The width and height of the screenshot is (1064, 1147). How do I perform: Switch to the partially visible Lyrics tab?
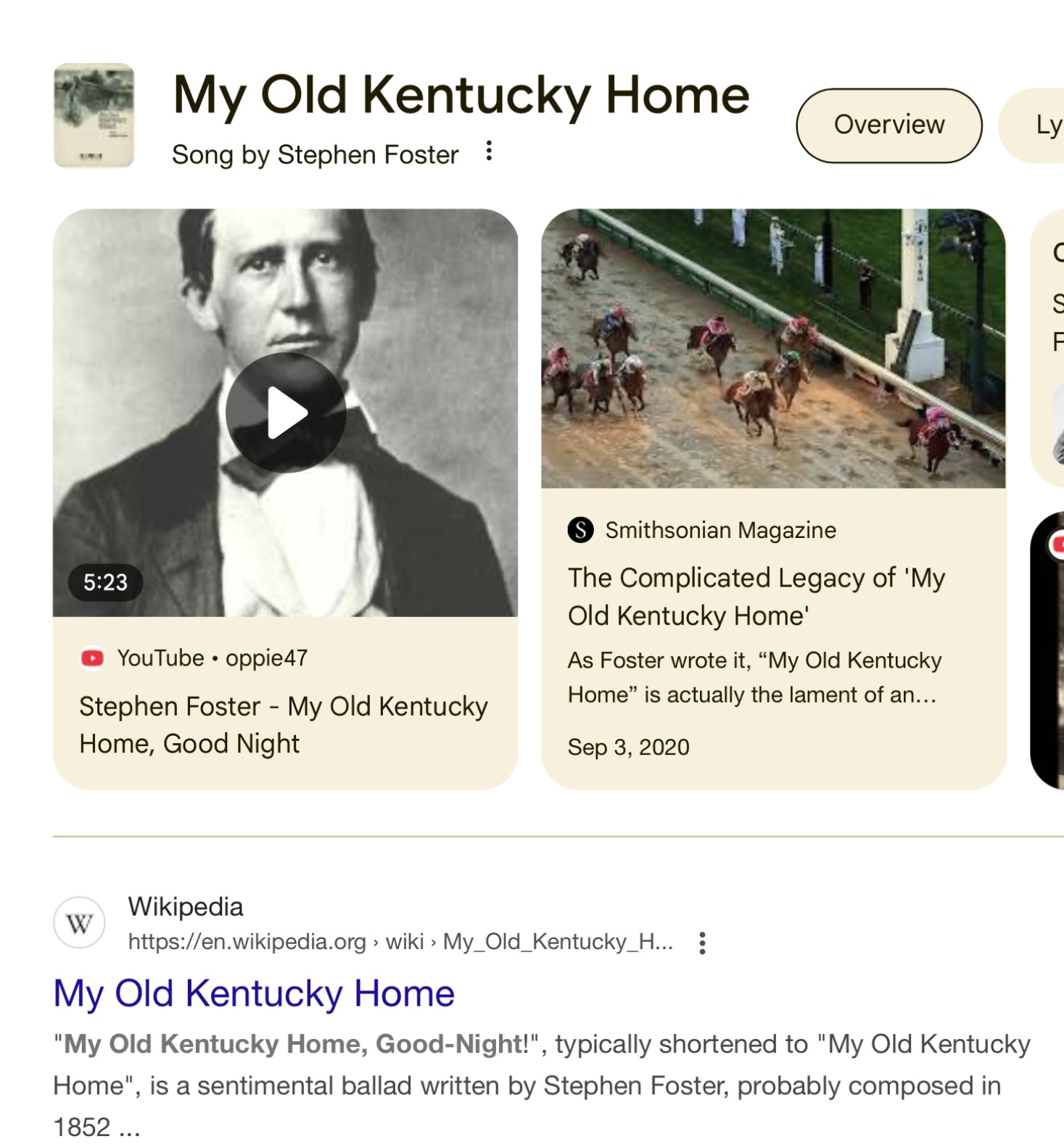(x=1045, y=125)
